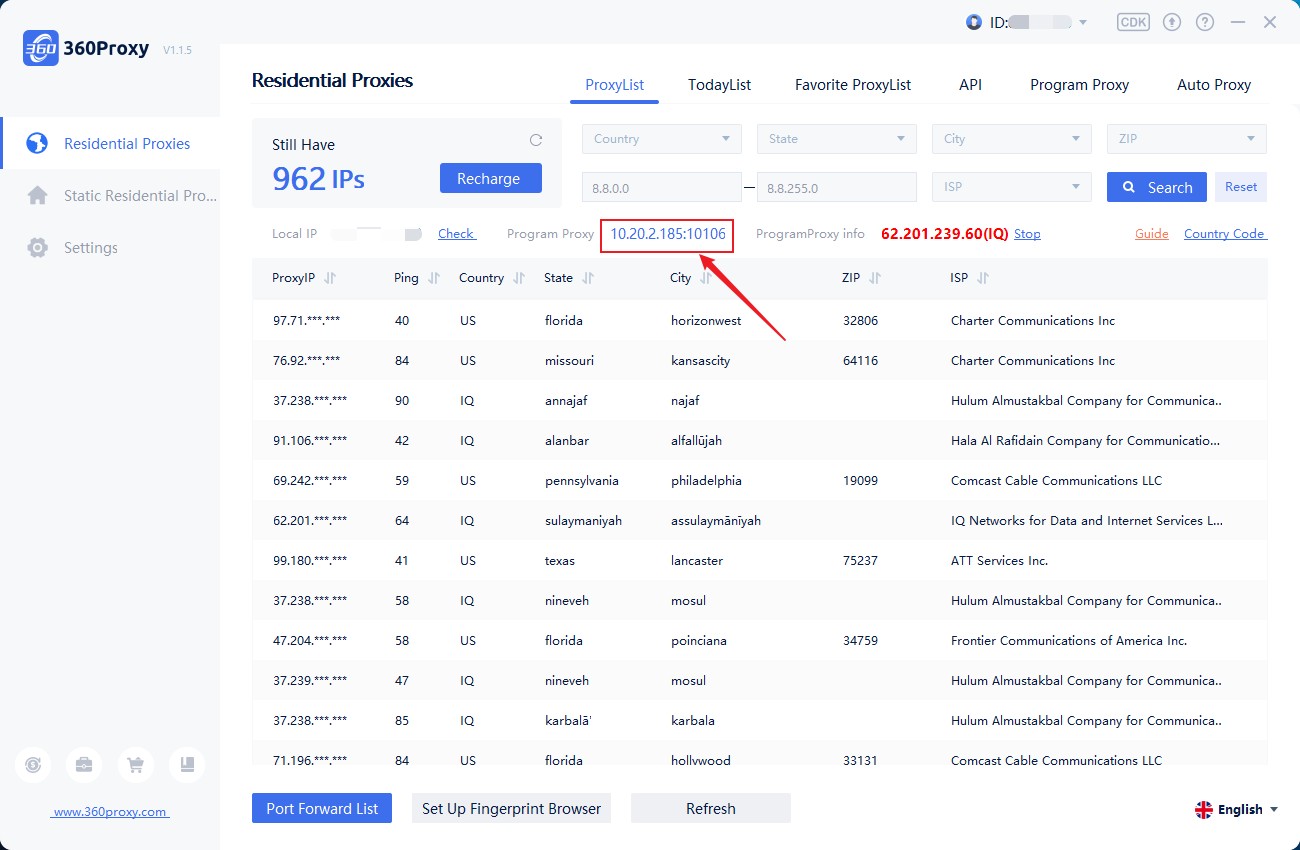Click the Stop link for ProgramProxy

[x=1027, y=233]
